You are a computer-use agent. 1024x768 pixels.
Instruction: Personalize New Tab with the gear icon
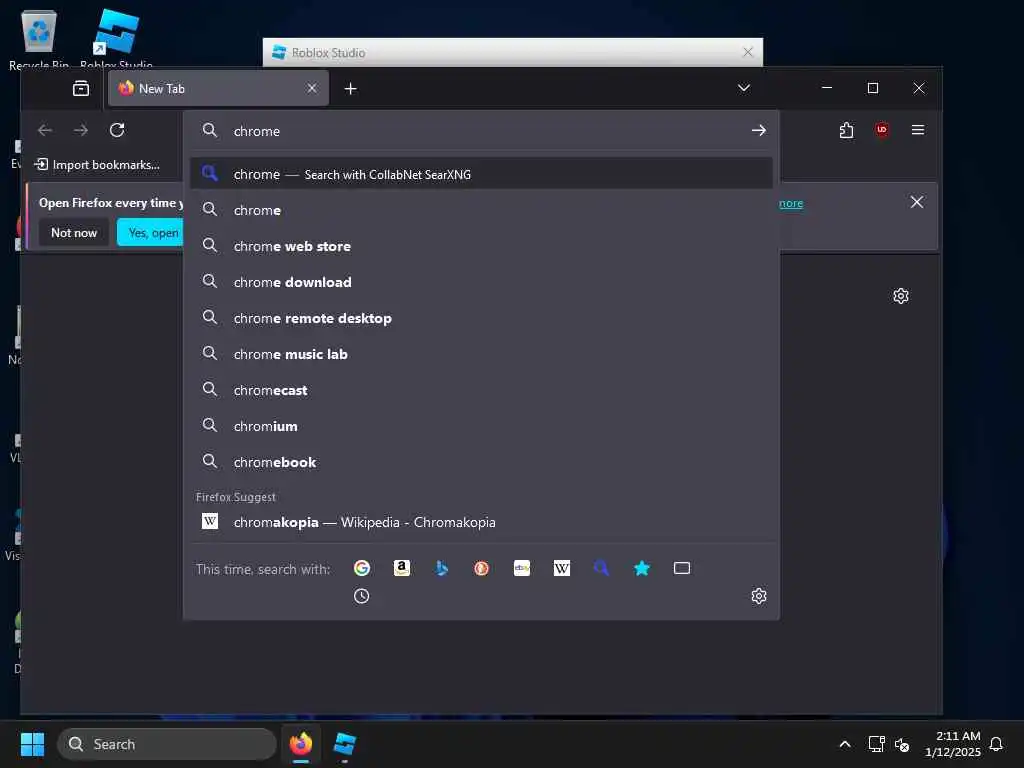(901, 296)
